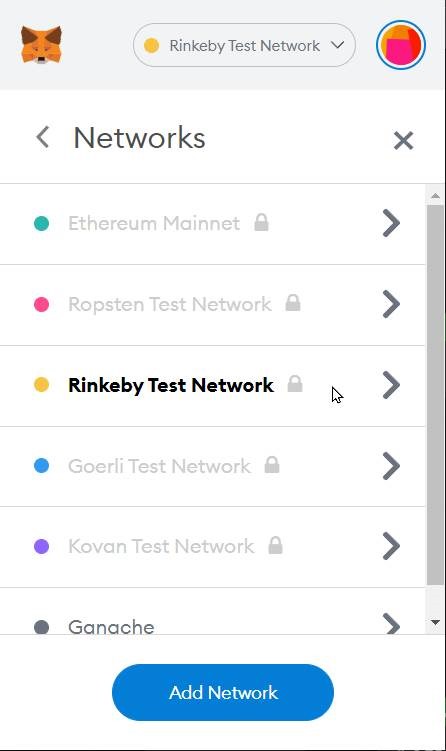Select the Rinkeby Test Network entry
The width and height of the screenshot is (446, 751).
(212, 386)
